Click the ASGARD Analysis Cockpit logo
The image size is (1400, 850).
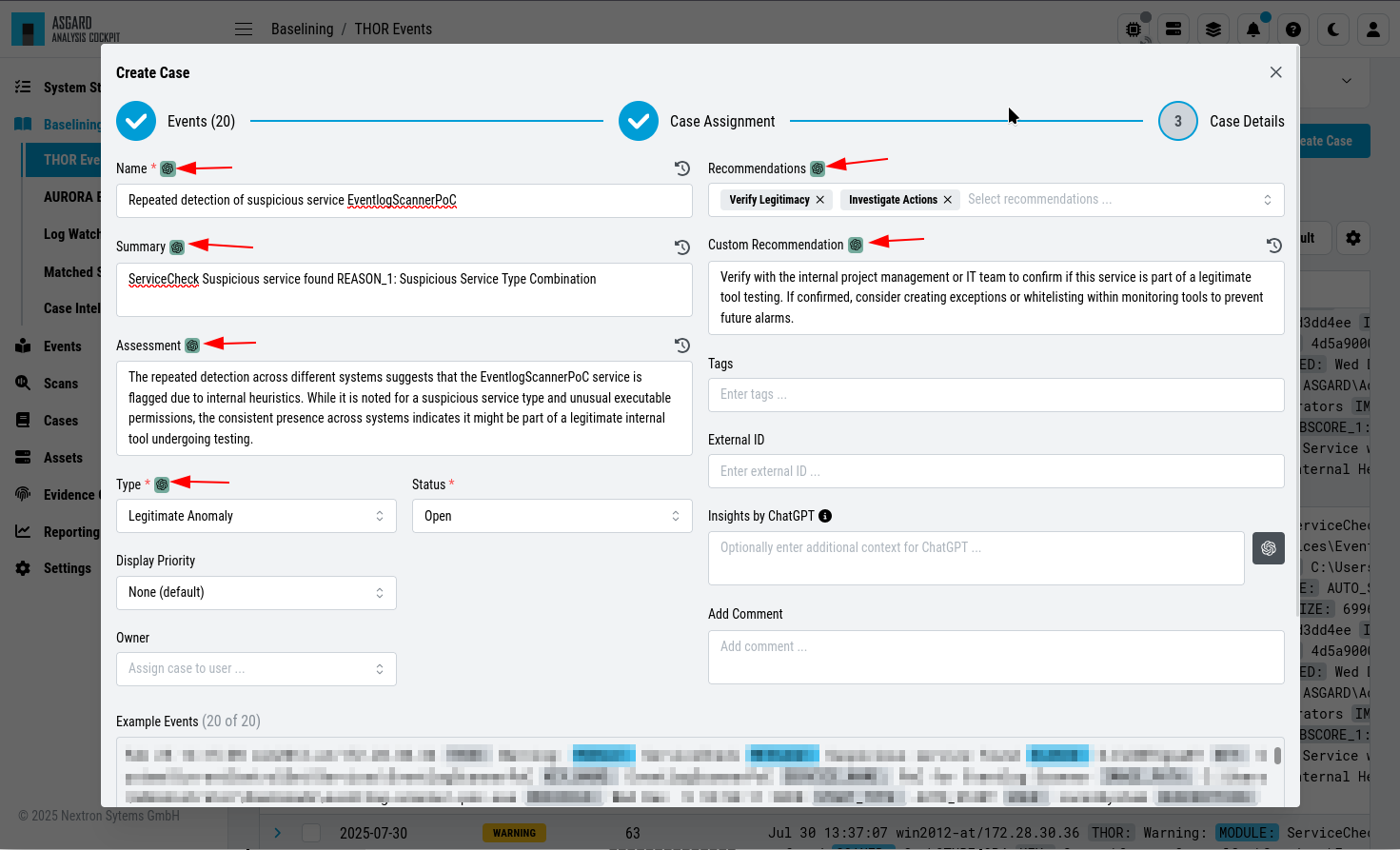coord(67,30)
